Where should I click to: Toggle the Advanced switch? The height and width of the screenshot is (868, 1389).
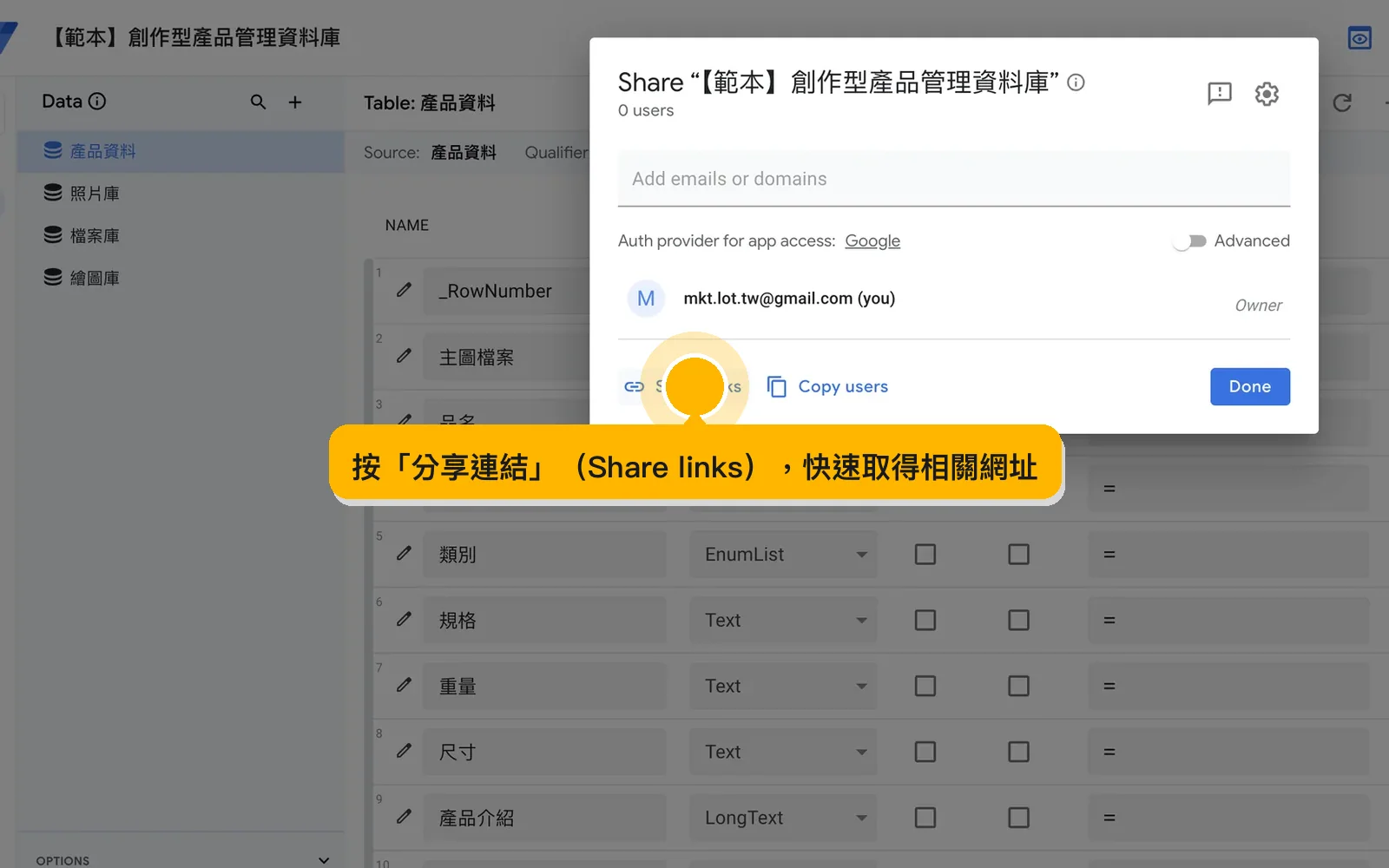(x=1189, y=241)
